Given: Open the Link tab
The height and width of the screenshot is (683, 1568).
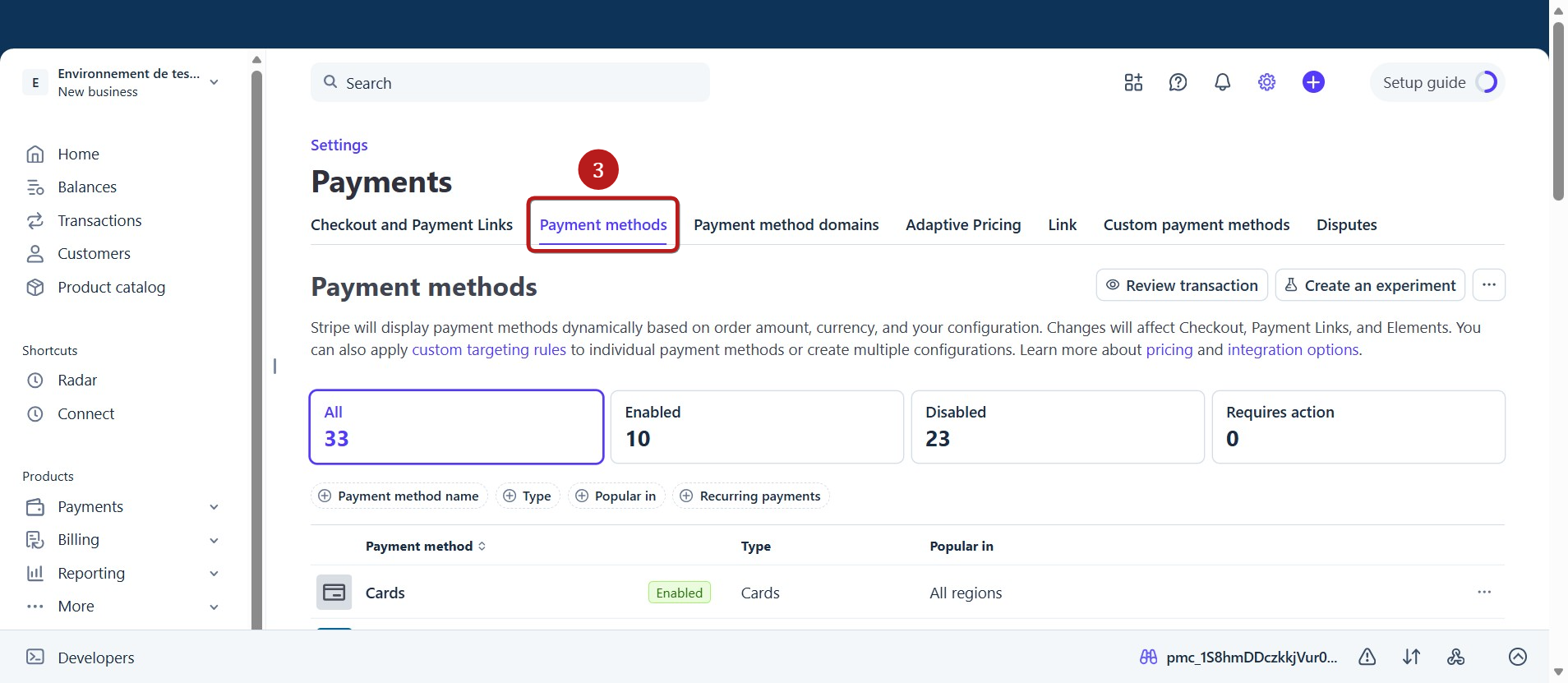Looking at the screenshot, I should [x=1062, y=224].
